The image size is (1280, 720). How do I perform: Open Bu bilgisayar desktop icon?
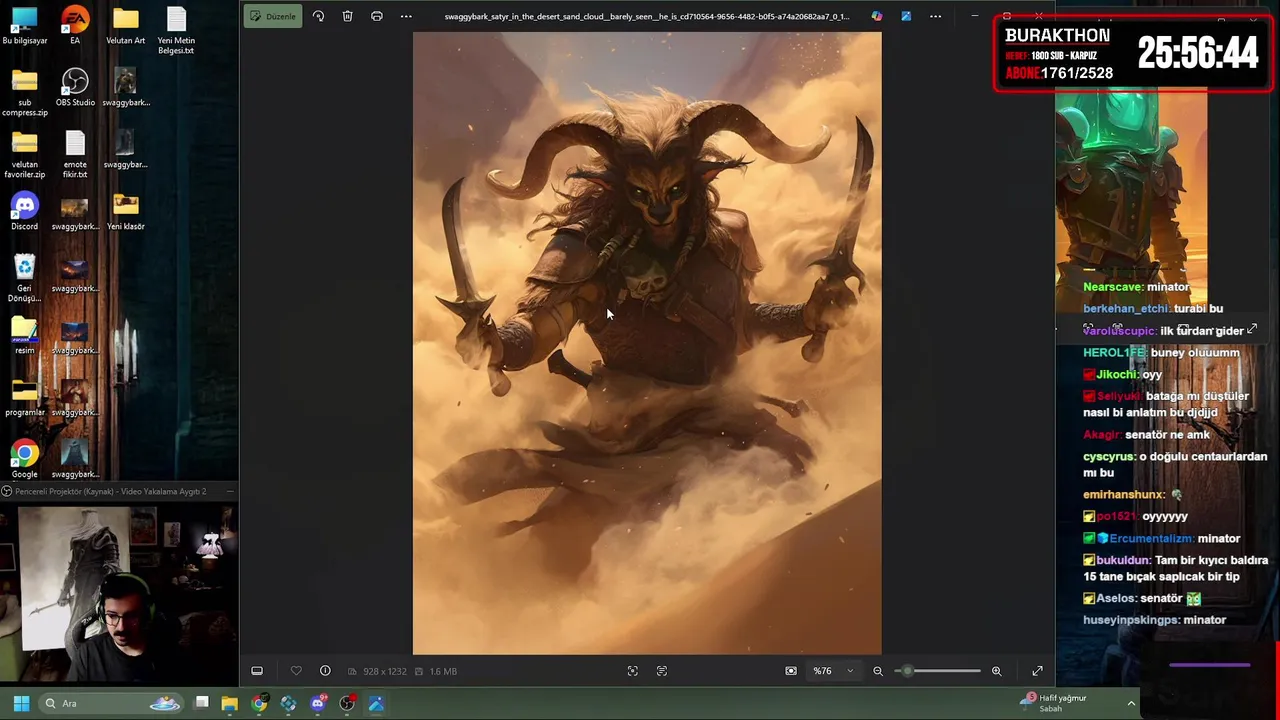point(25,27)
